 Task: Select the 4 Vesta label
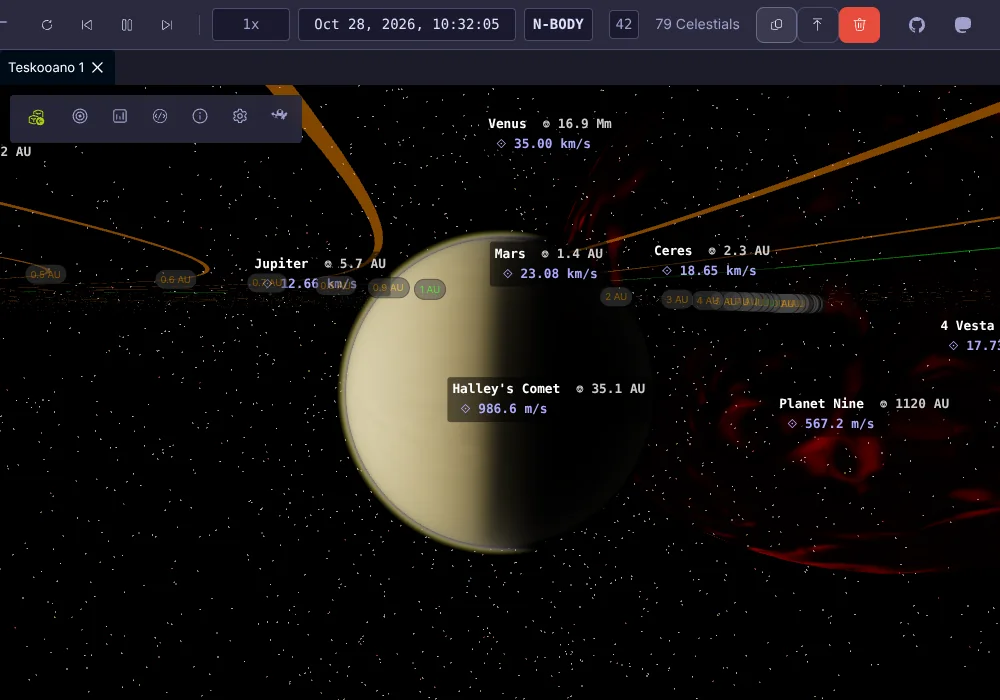[x=967, y=326]
